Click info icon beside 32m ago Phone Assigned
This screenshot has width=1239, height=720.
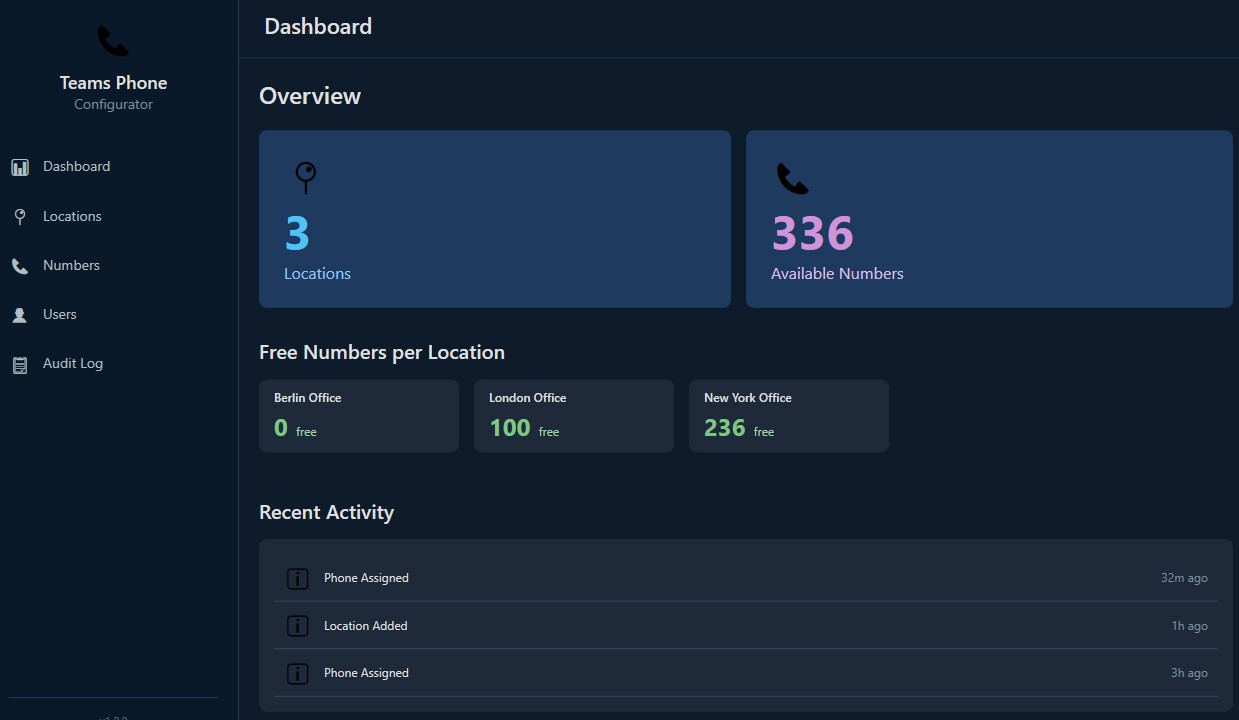tap(298, 578)
